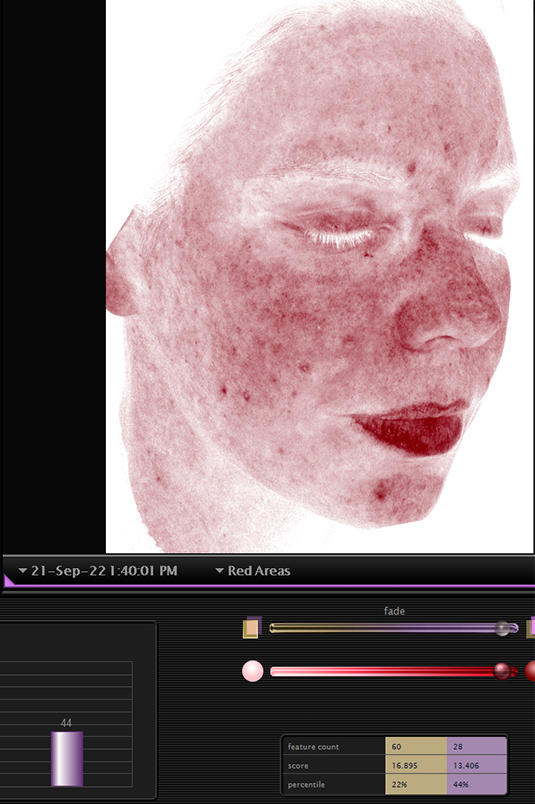Click the feature count row label

(x=313, y=747)
